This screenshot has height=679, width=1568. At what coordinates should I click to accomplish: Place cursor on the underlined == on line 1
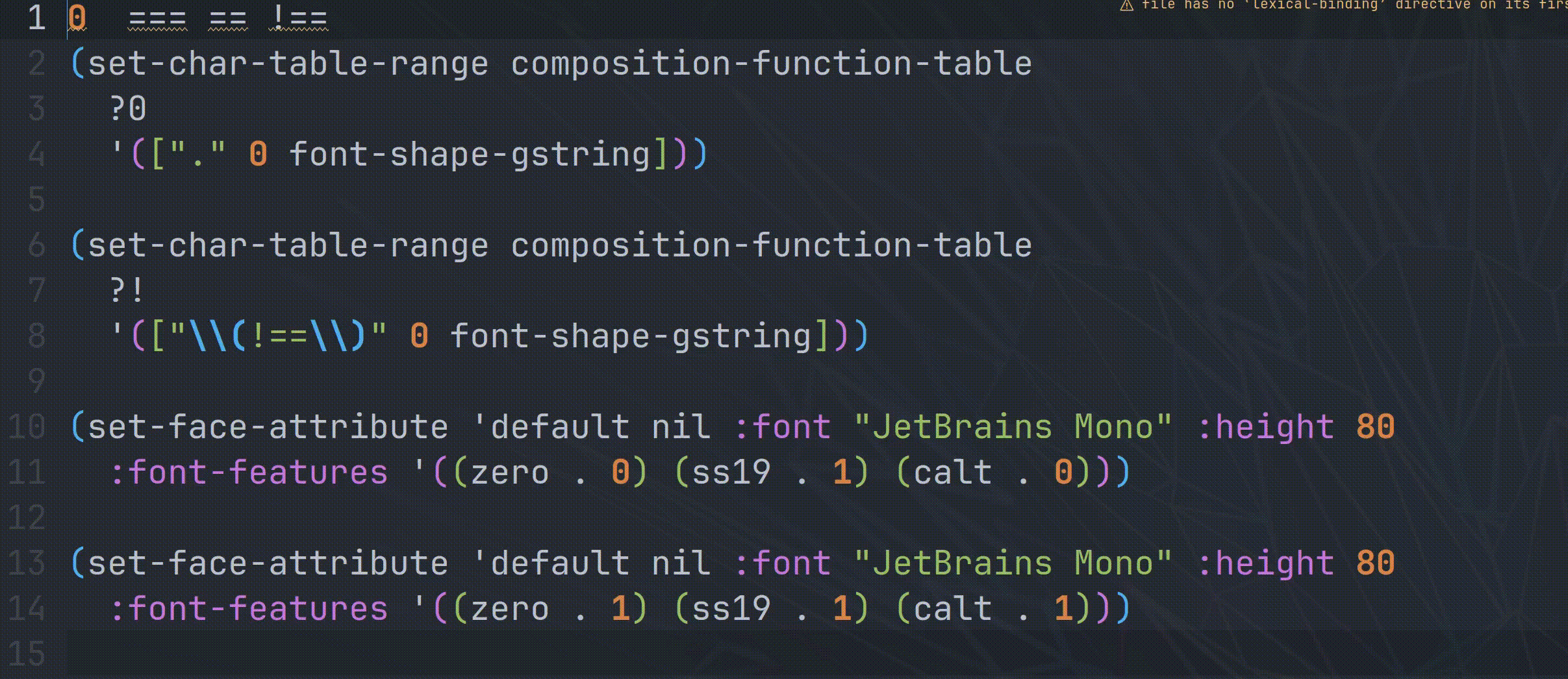(x=228, y=19)
